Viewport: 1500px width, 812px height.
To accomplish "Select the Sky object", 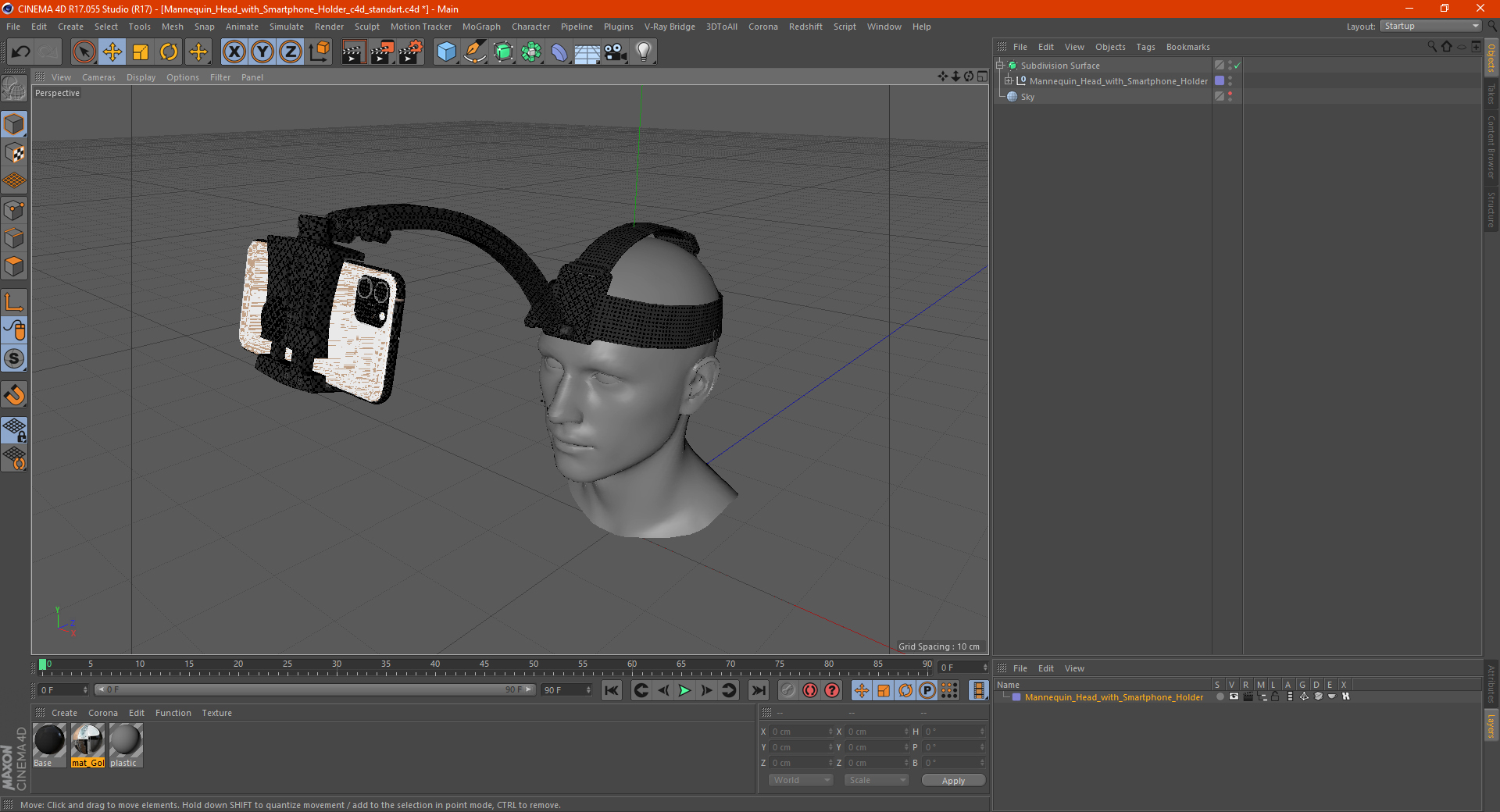I will coord(1027,97).
